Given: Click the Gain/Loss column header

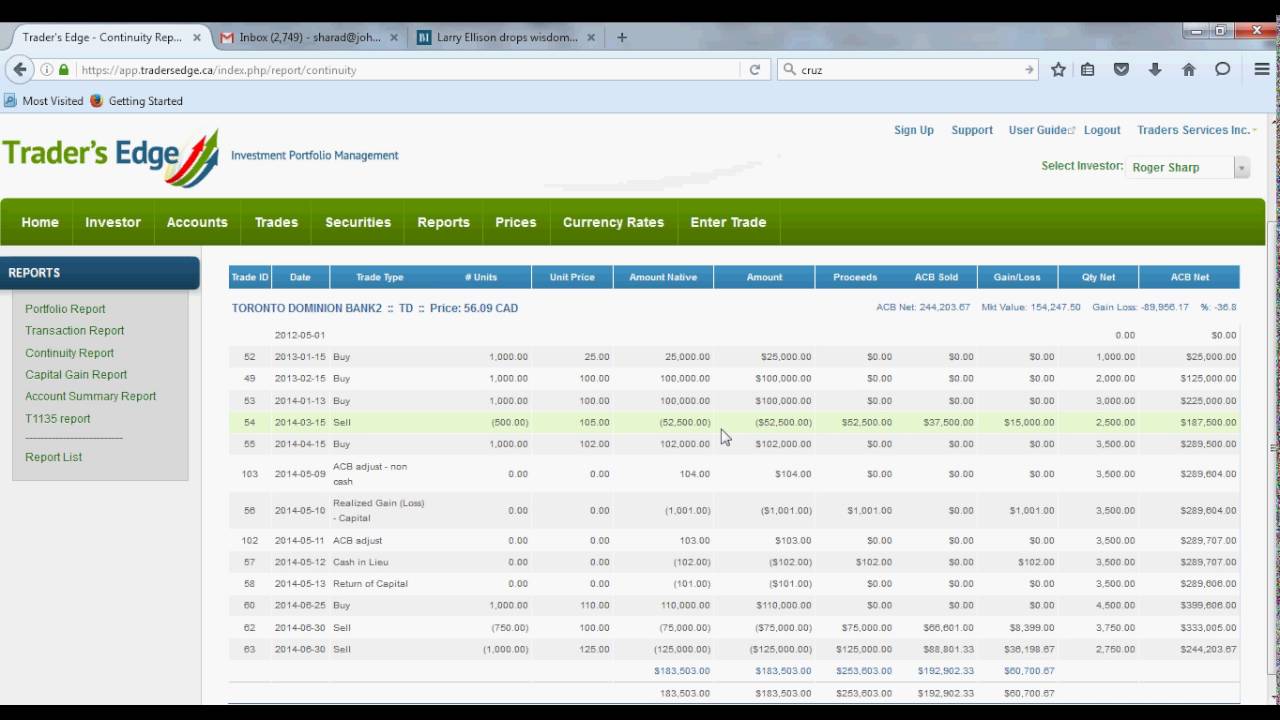Looking at the screenshot, I should (1017, 277).
